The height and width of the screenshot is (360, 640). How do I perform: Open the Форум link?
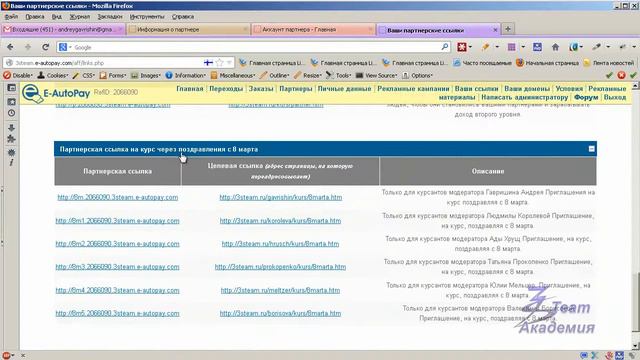(x=586, y=98)
